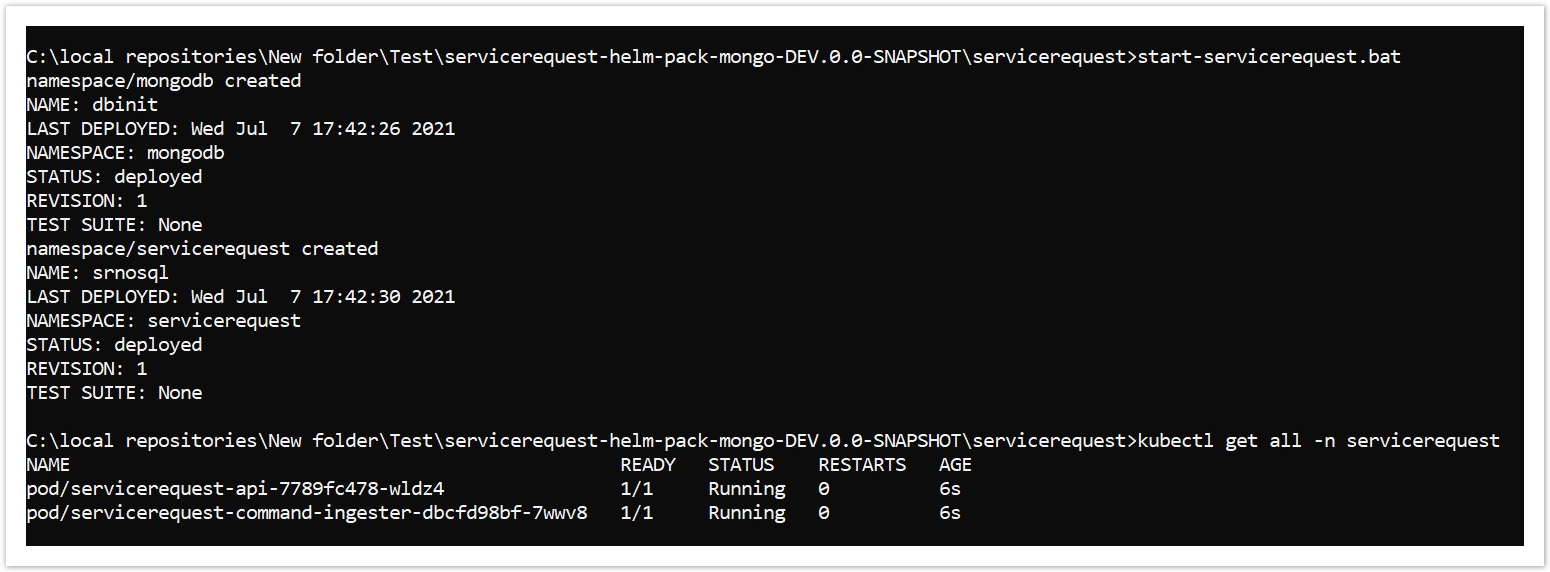
Task: Click the start-servicerequest.bat command text
Action: point(1269,57)
